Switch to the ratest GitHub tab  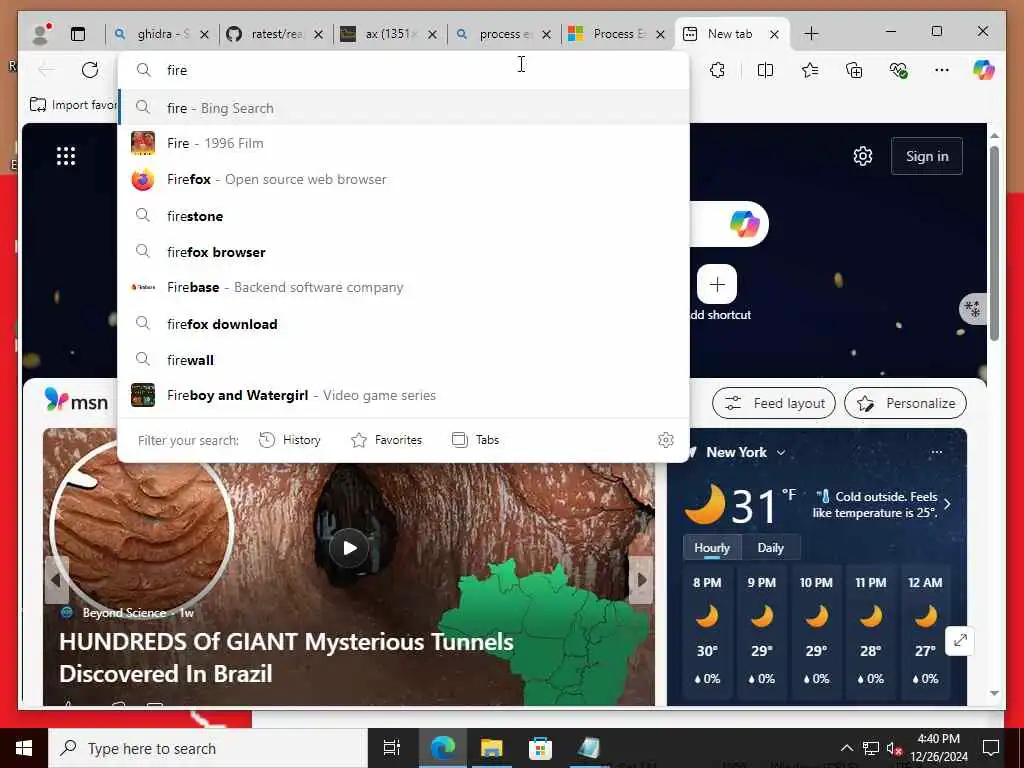tap(274, 34)
